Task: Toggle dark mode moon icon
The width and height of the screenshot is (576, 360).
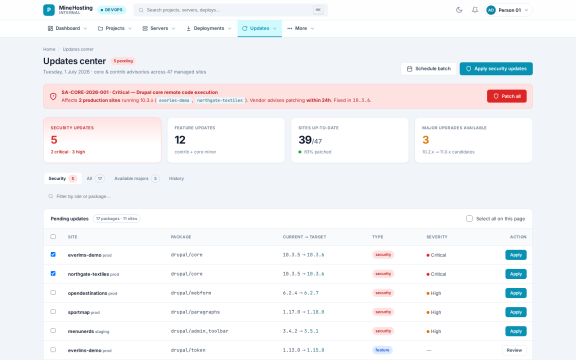Action: tap(459, 10)
